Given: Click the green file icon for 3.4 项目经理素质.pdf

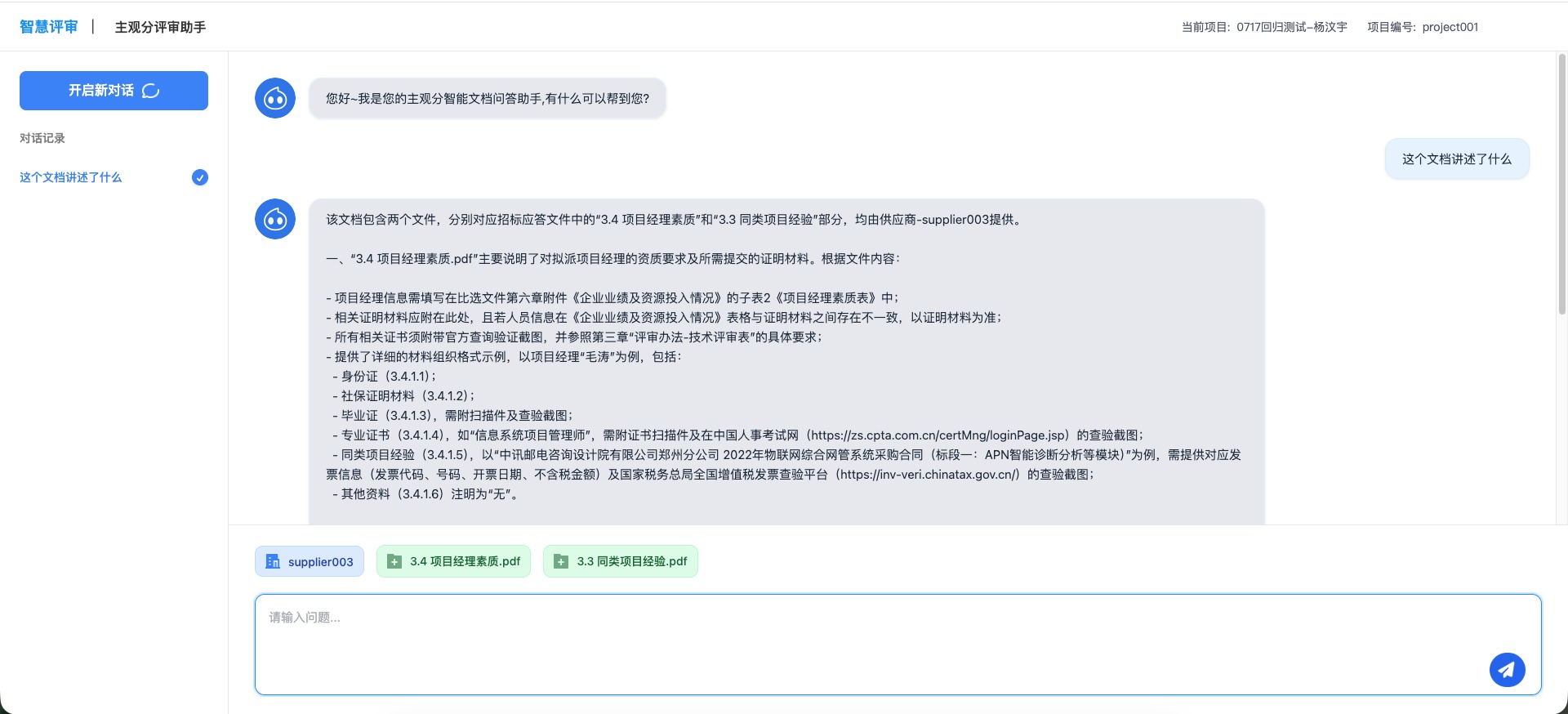Looking at the screenshot, I should (394, 561).
